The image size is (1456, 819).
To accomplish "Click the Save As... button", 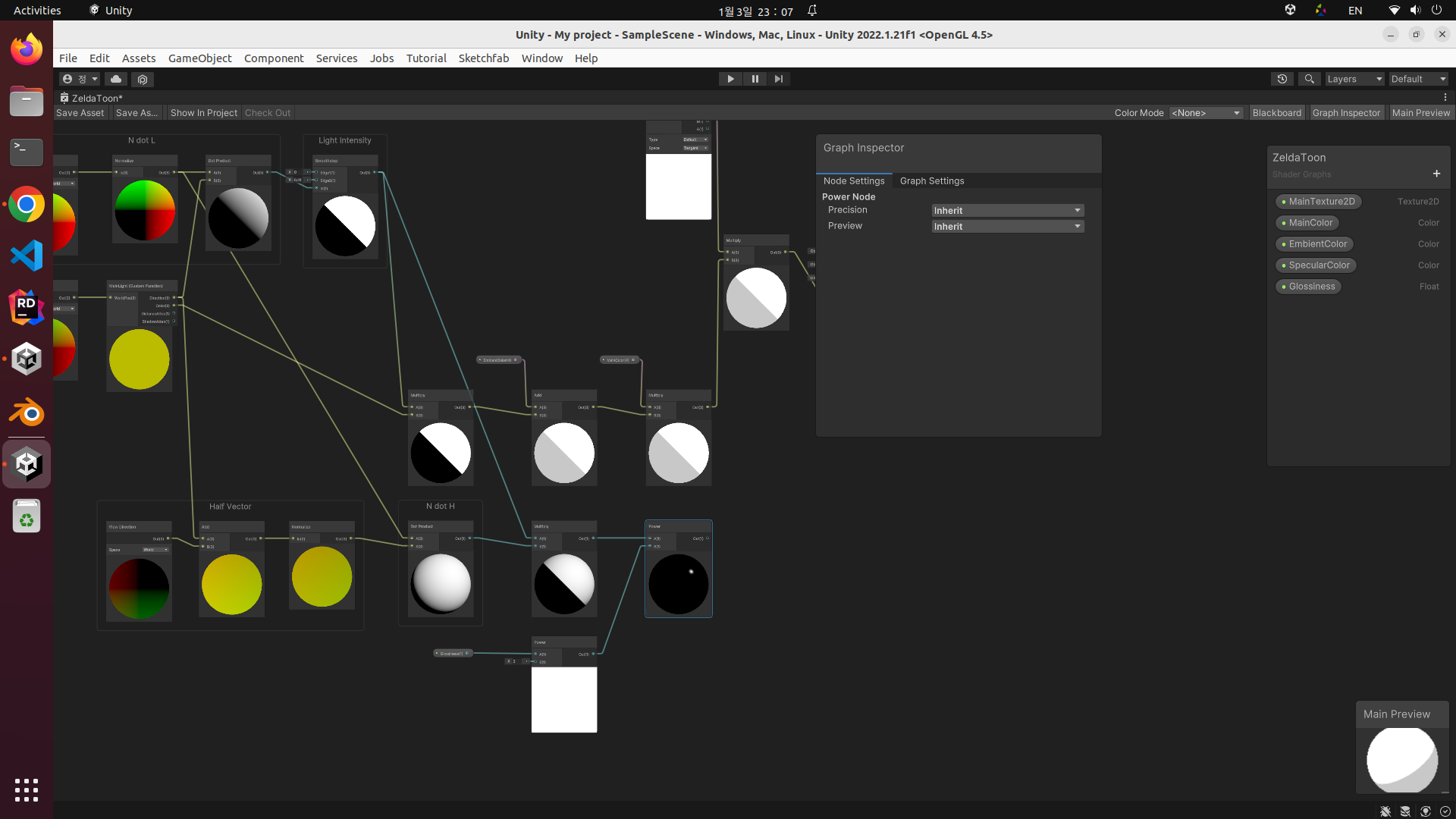I will coord(137,113).
